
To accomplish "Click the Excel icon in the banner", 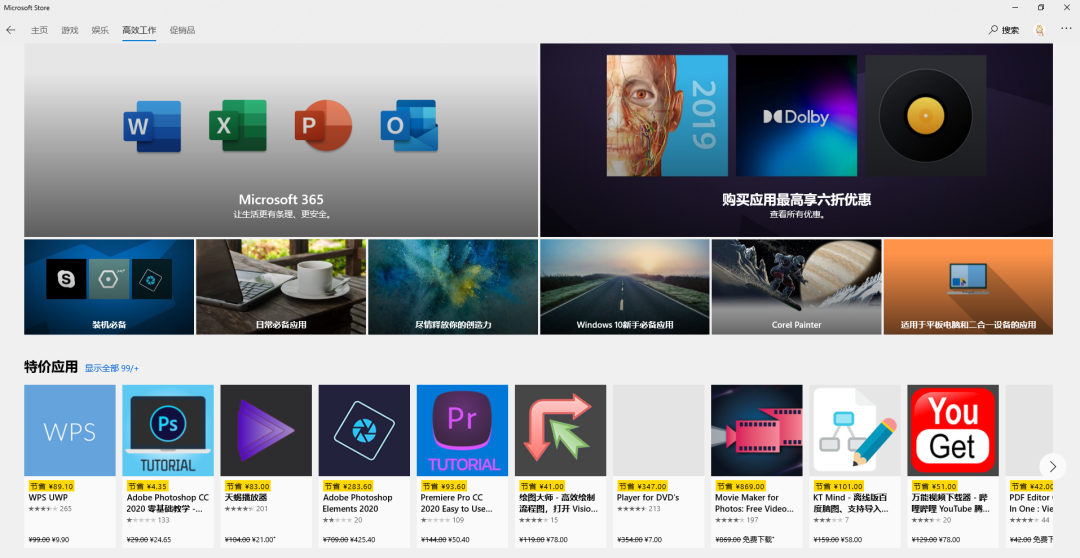I will tap(238, 125).
